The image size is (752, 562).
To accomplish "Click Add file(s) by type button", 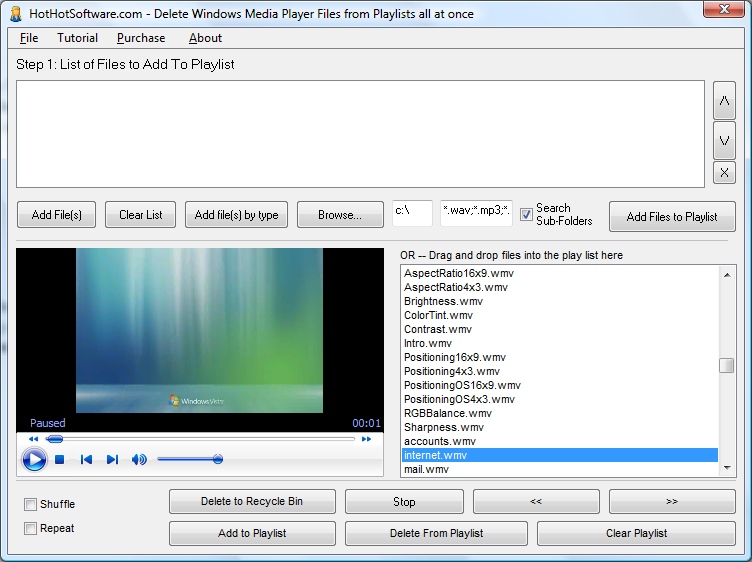I will pyautogui.click(x=236, y=214).
